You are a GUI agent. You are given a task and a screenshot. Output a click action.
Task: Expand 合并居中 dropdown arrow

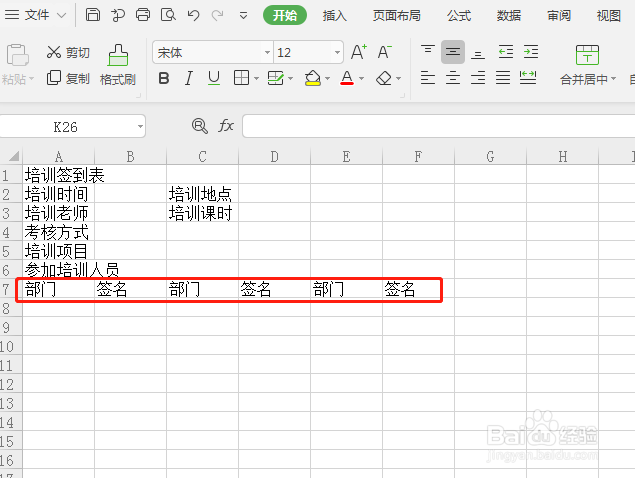click(613, 79)
